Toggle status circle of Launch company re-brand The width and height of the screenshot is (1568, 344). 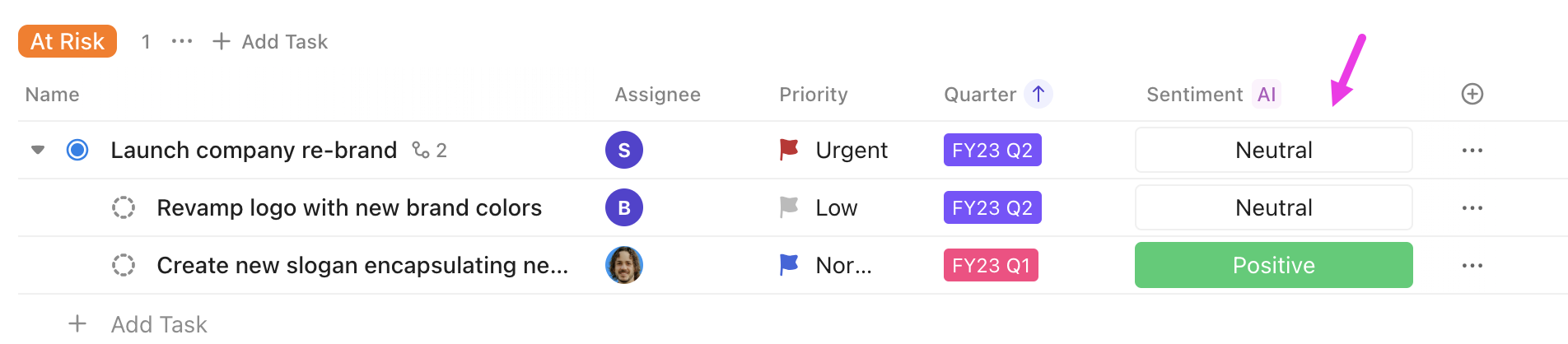pos(77,150)
